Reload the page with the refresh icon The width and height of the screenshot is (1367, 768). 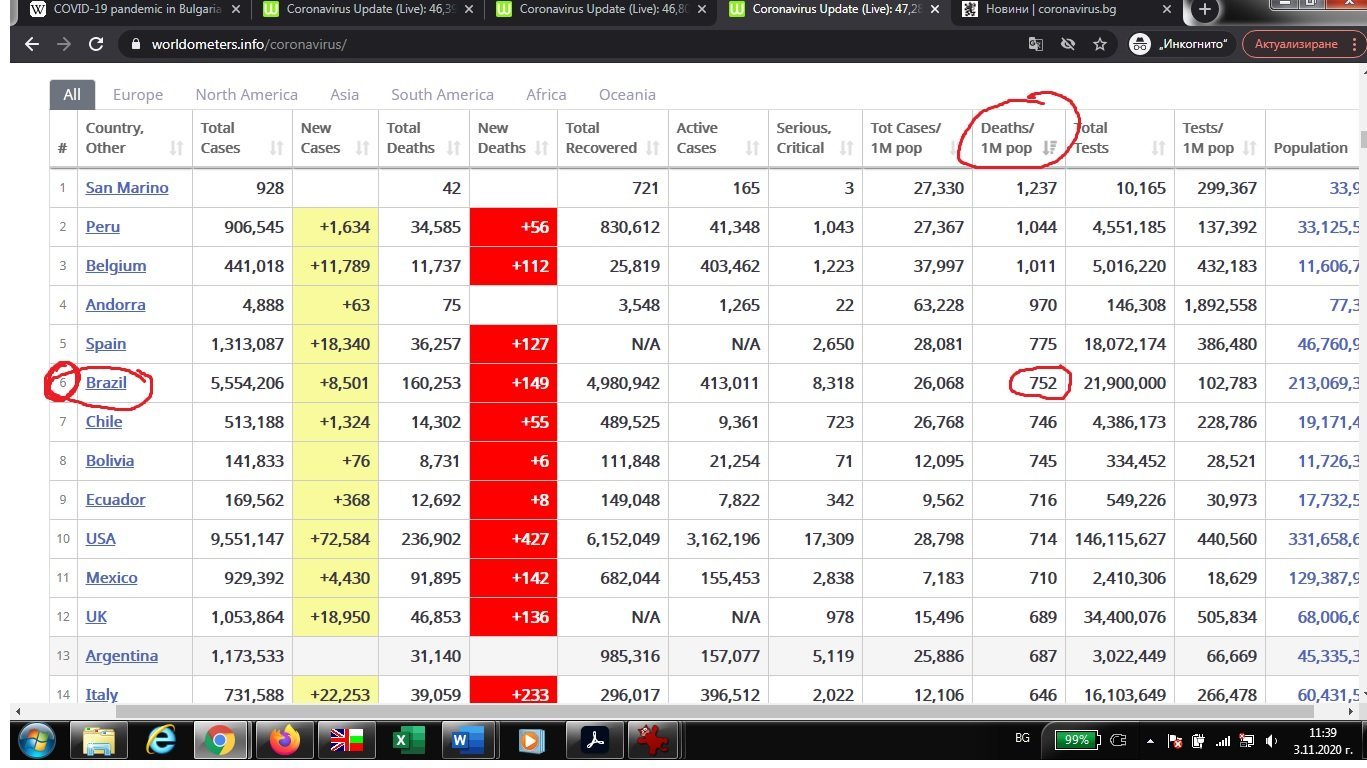tap(96, 44)
